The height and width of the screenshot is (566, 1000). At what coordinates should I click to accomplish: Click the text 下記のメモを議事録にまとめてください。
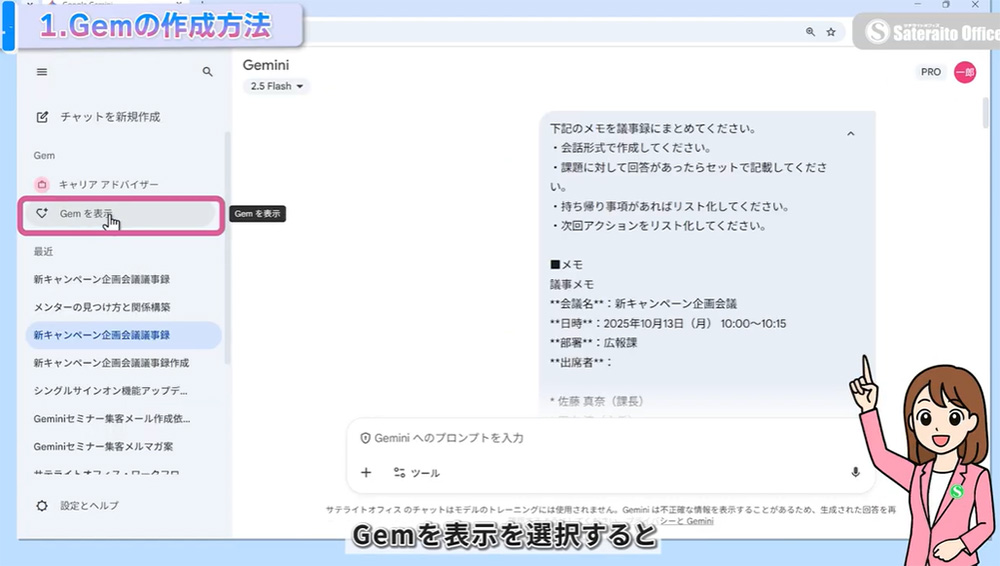pyautogui.click(x=653, y=128)
